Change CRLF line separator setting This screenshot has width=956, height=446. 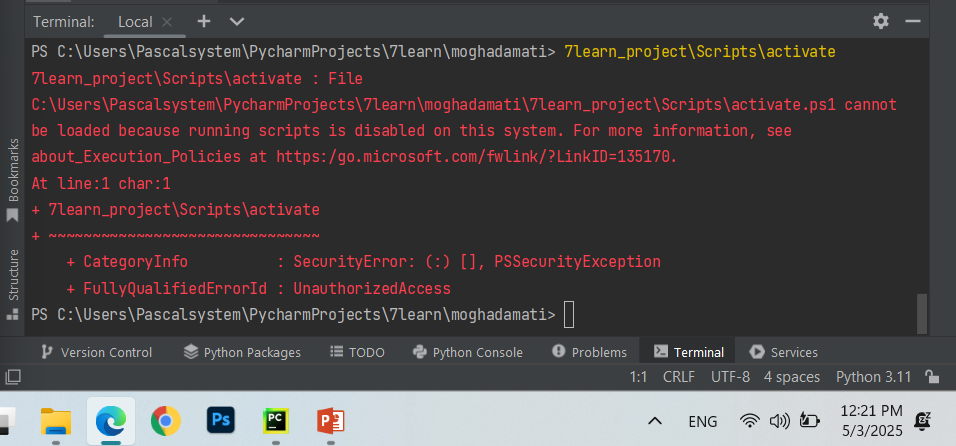pos(679,377)
